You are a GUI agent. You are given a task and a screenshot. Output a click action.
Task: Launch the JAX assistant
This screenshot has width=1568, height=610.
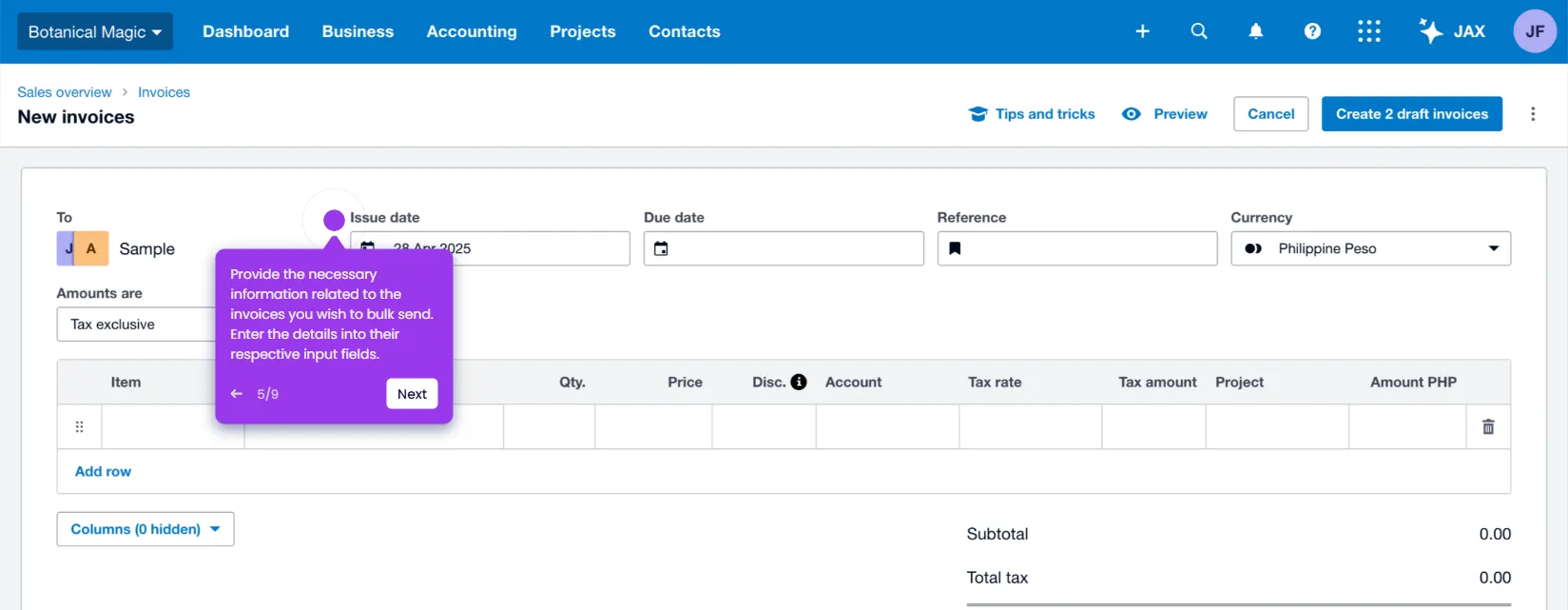(x=1452, y=31)
